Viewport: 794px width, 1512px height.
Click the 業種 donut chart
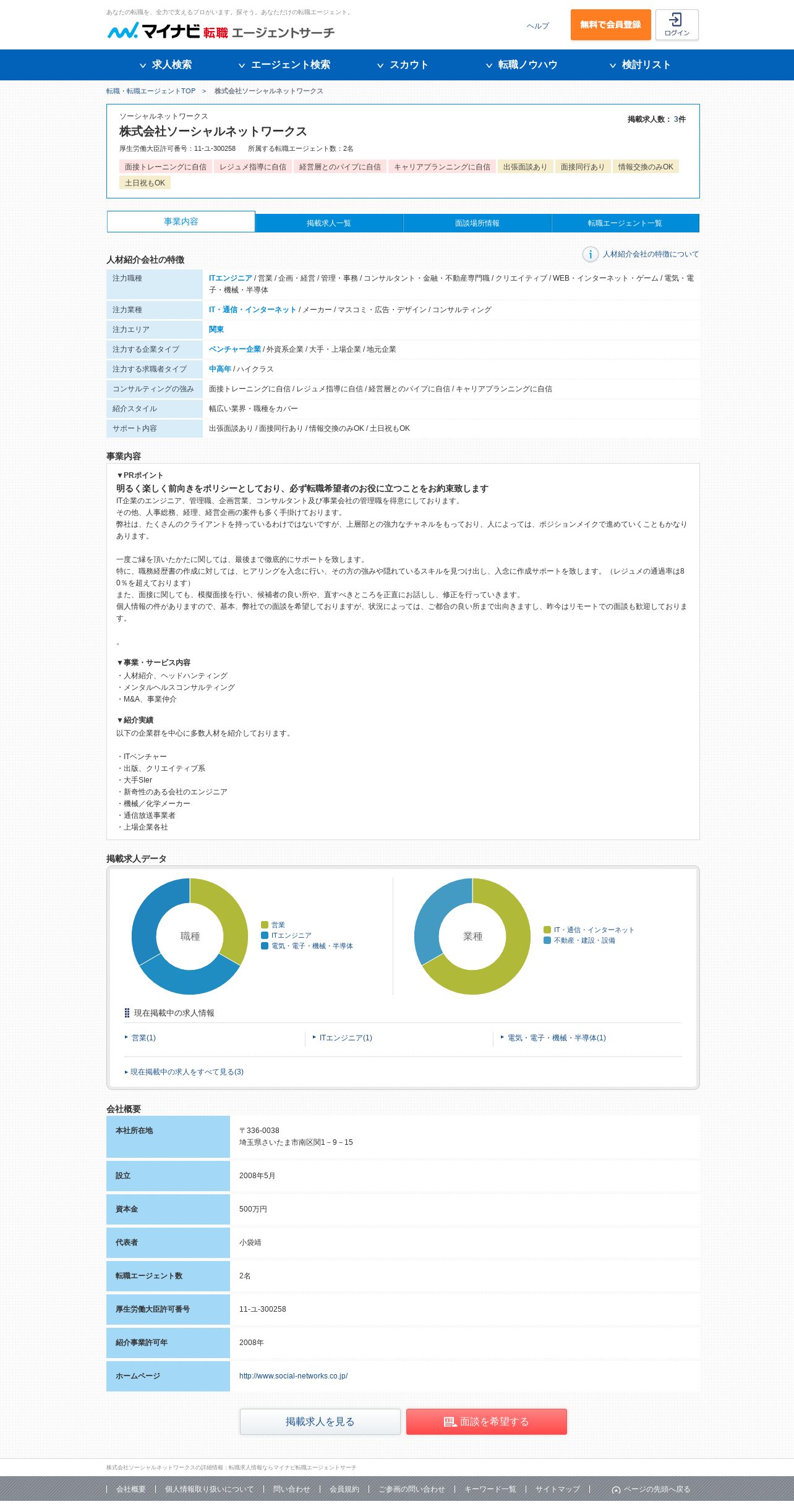click(472, 937)
